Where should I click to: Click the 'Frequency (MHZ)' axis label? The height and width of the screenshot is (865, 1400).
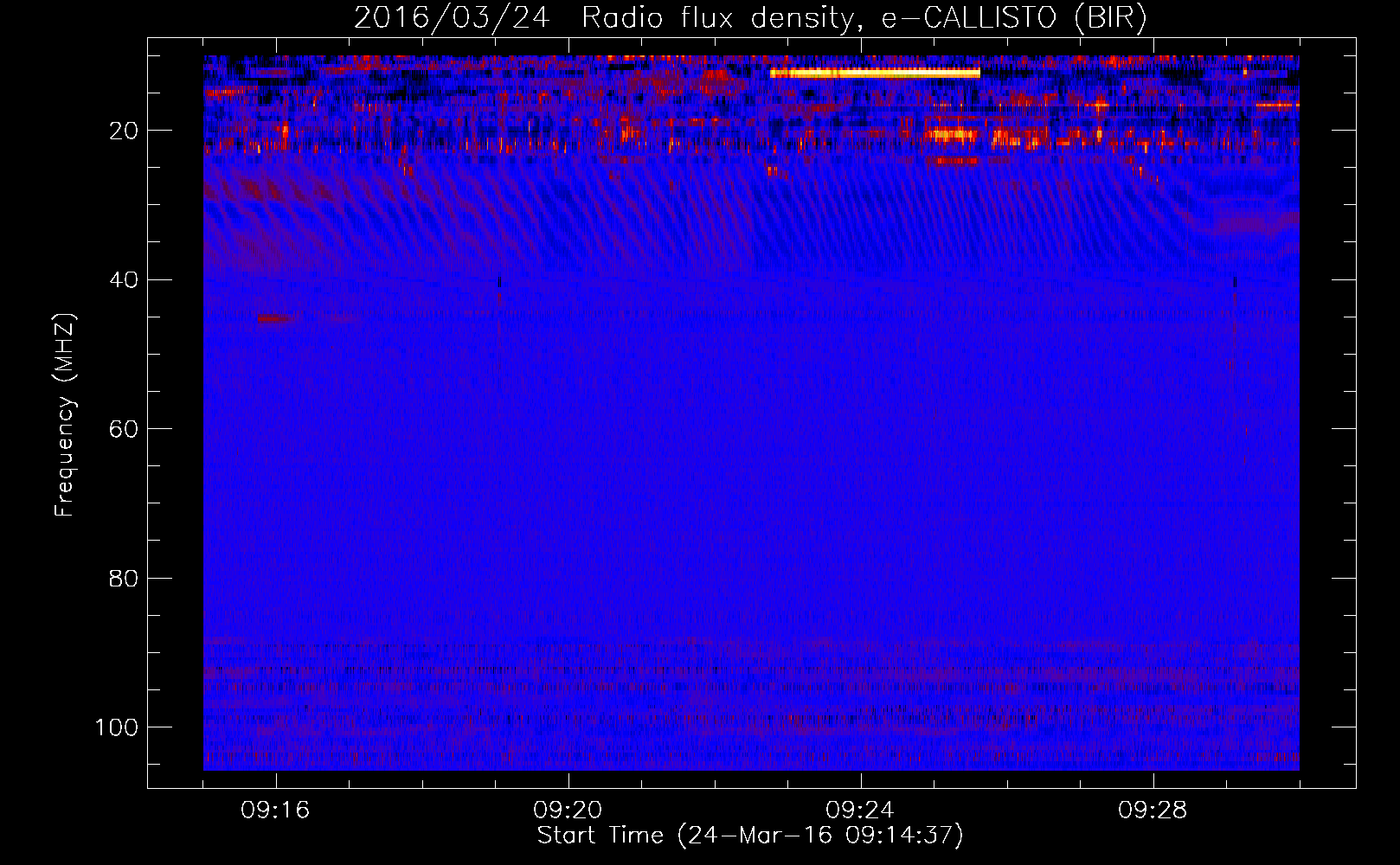(x=65, y=415)
